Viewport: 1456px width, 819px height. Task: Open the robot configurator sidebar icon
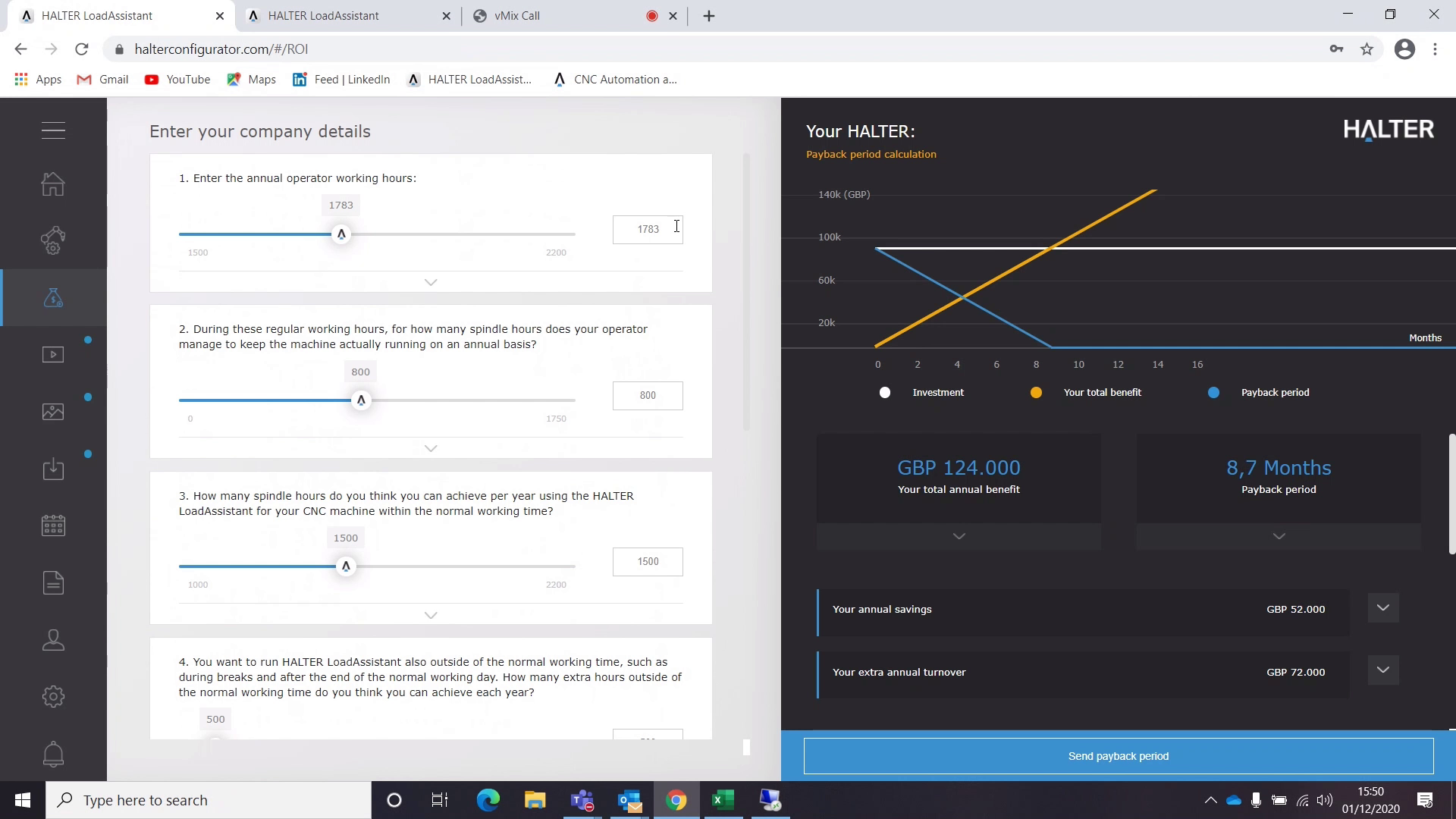[x=53, y=240]
